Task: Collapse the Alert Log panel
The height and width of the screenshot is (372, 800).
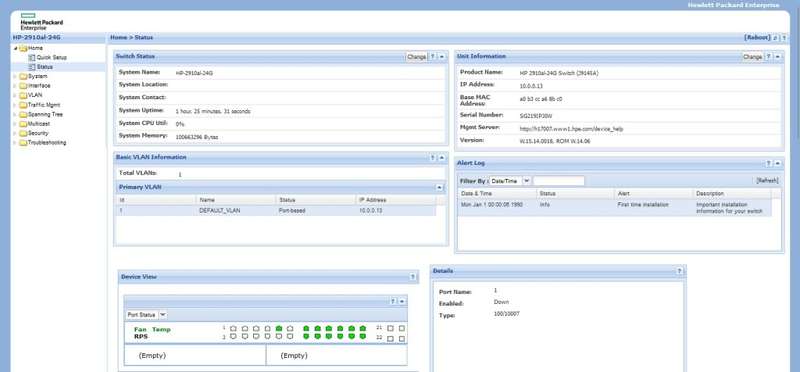Action: (x=778, y=163)
